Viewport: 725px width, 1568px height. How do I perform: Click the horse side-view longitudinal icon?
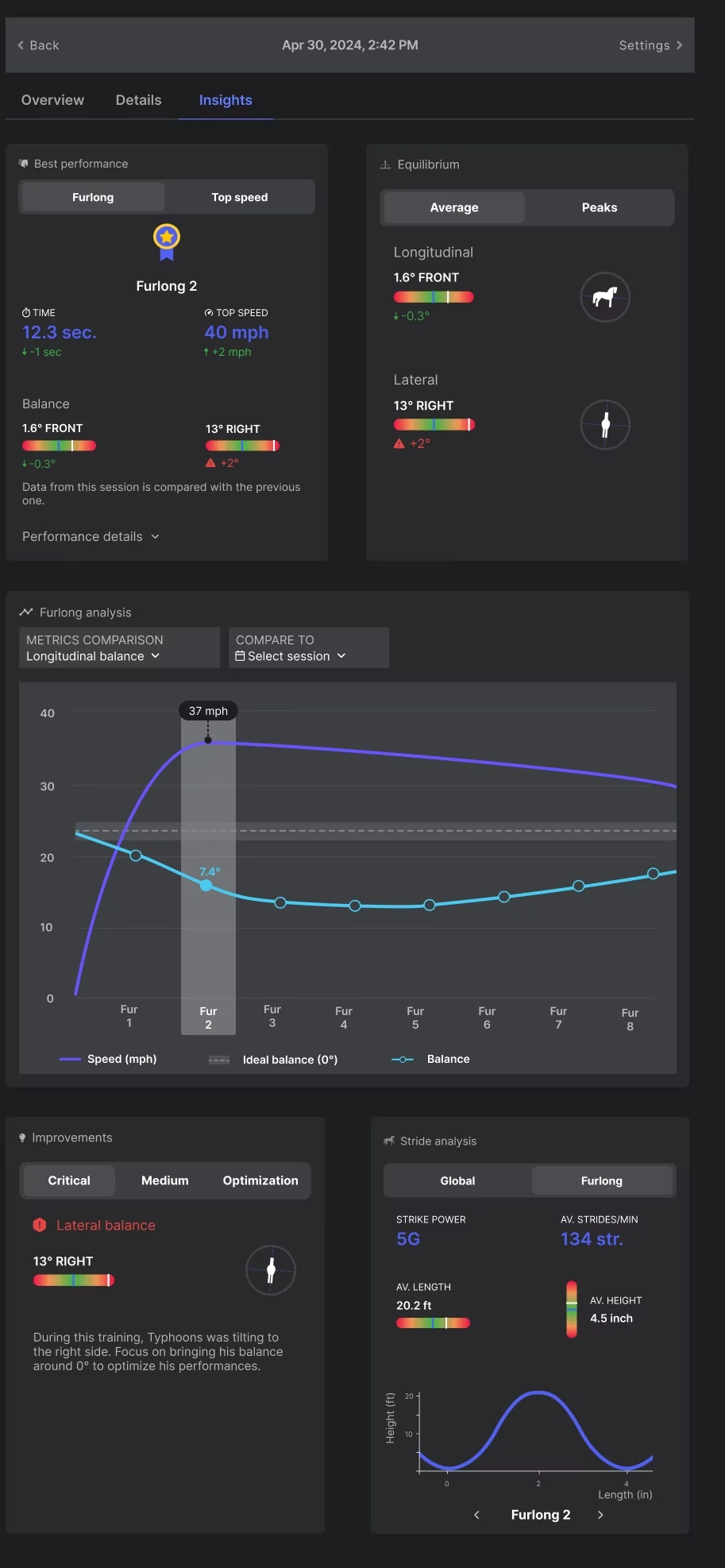605,297
